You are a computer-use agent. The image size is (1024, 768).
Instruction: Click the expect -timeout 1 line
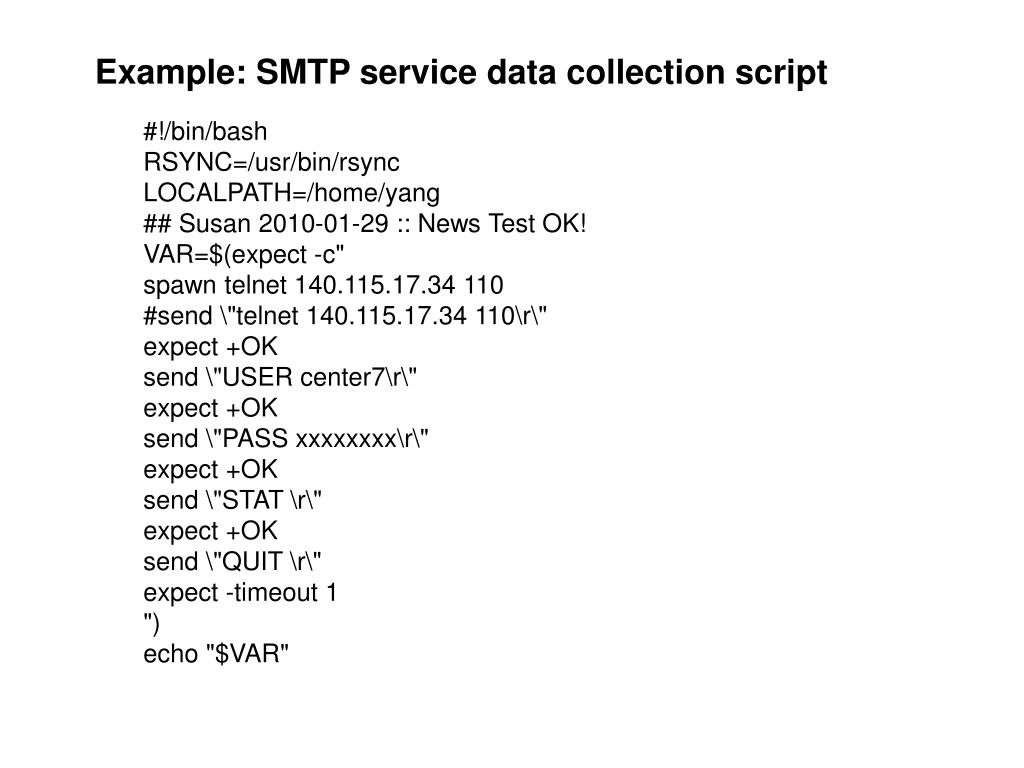coord(241,593)
